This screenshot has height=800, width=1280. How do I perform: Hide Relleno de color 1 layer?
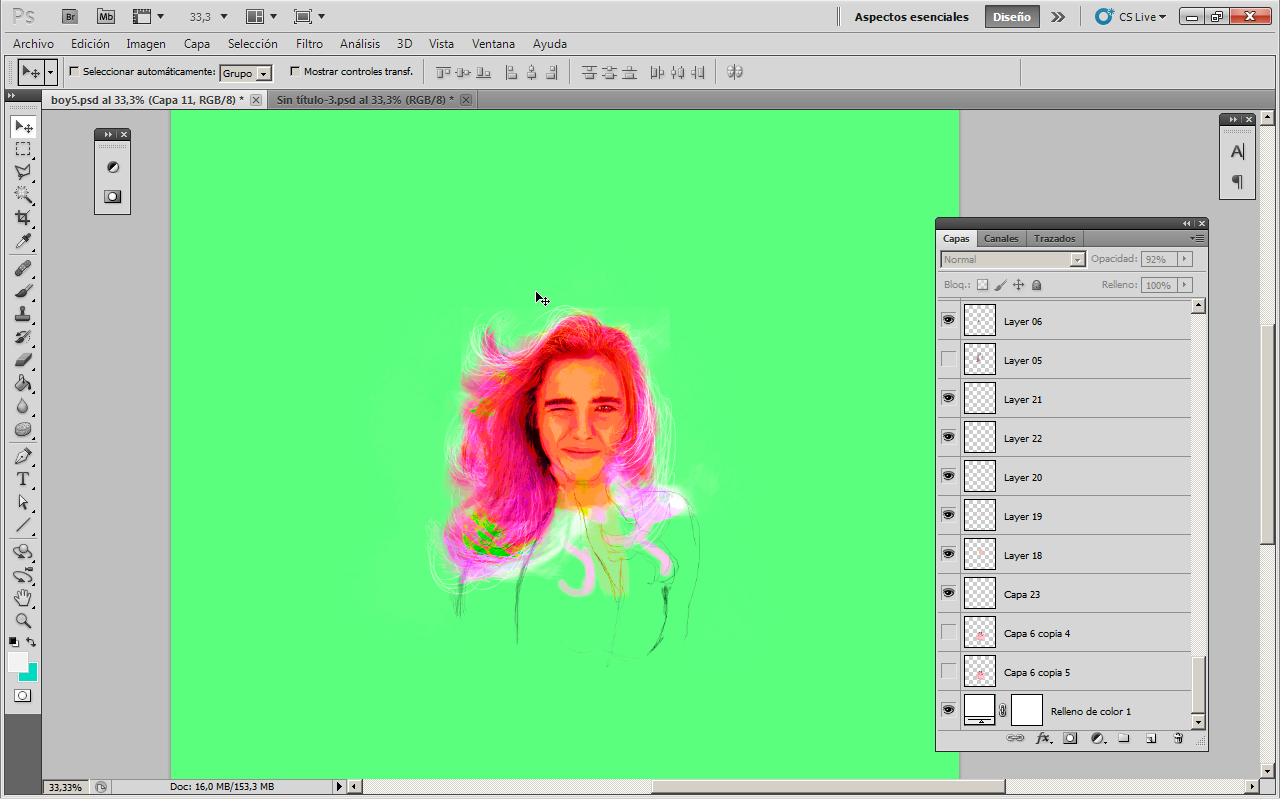948,710
